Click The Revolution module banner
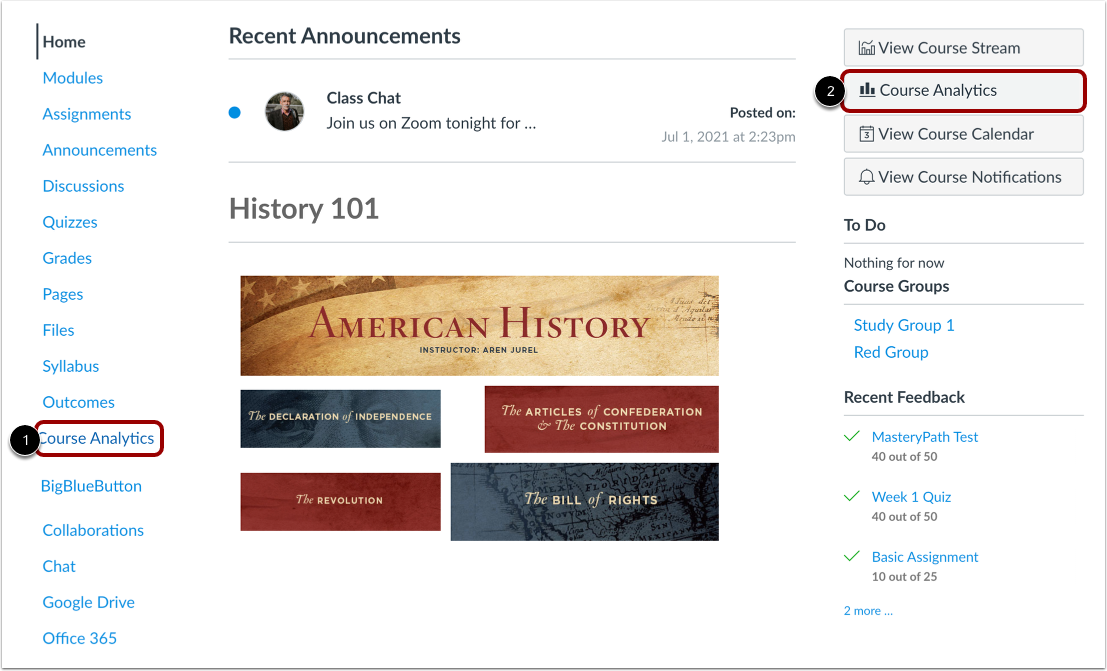1107x671 pixels. click(x=340, y=502)
